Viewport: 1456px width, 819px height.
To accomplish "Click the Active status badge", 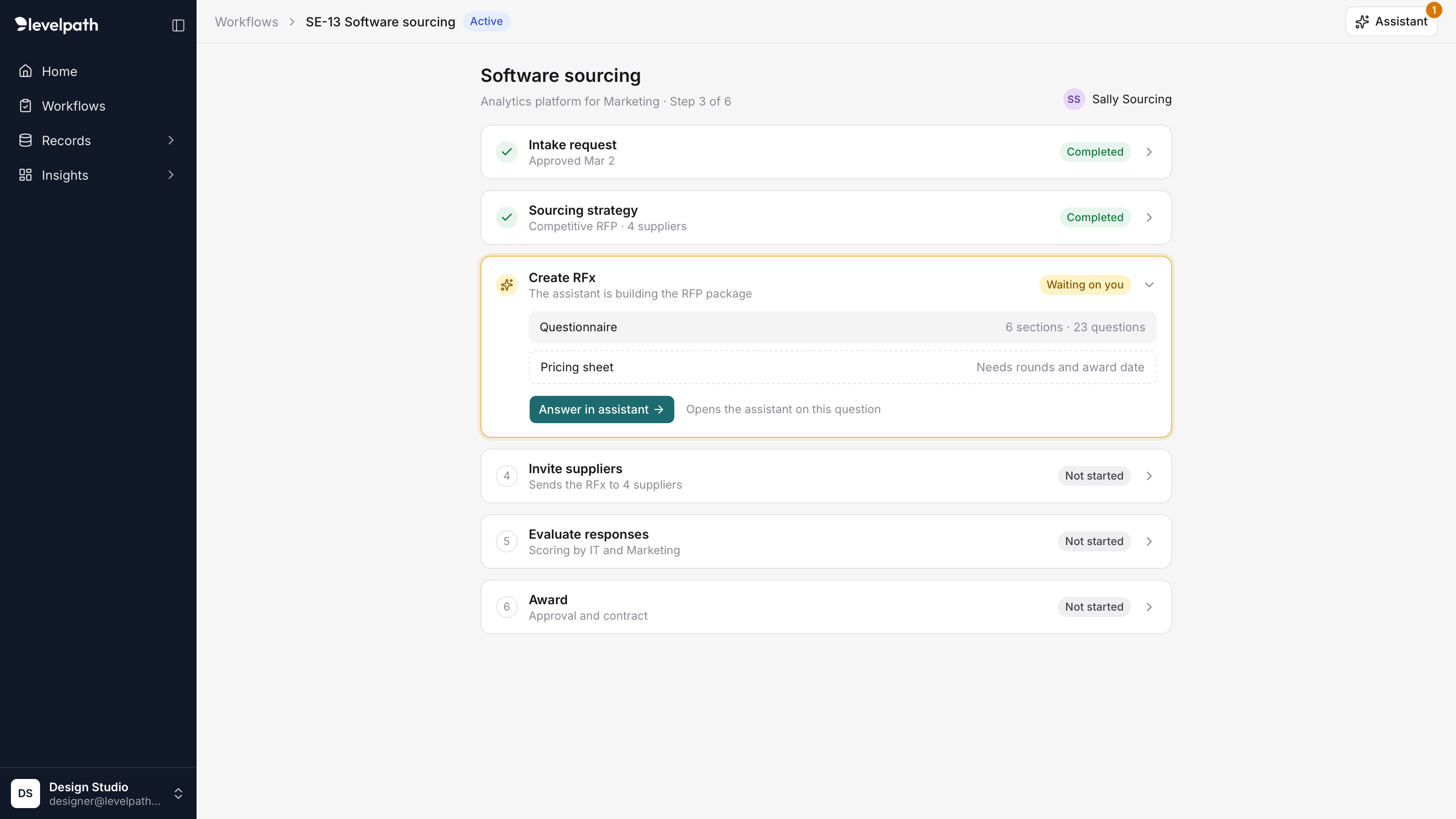I will point(486,21).
